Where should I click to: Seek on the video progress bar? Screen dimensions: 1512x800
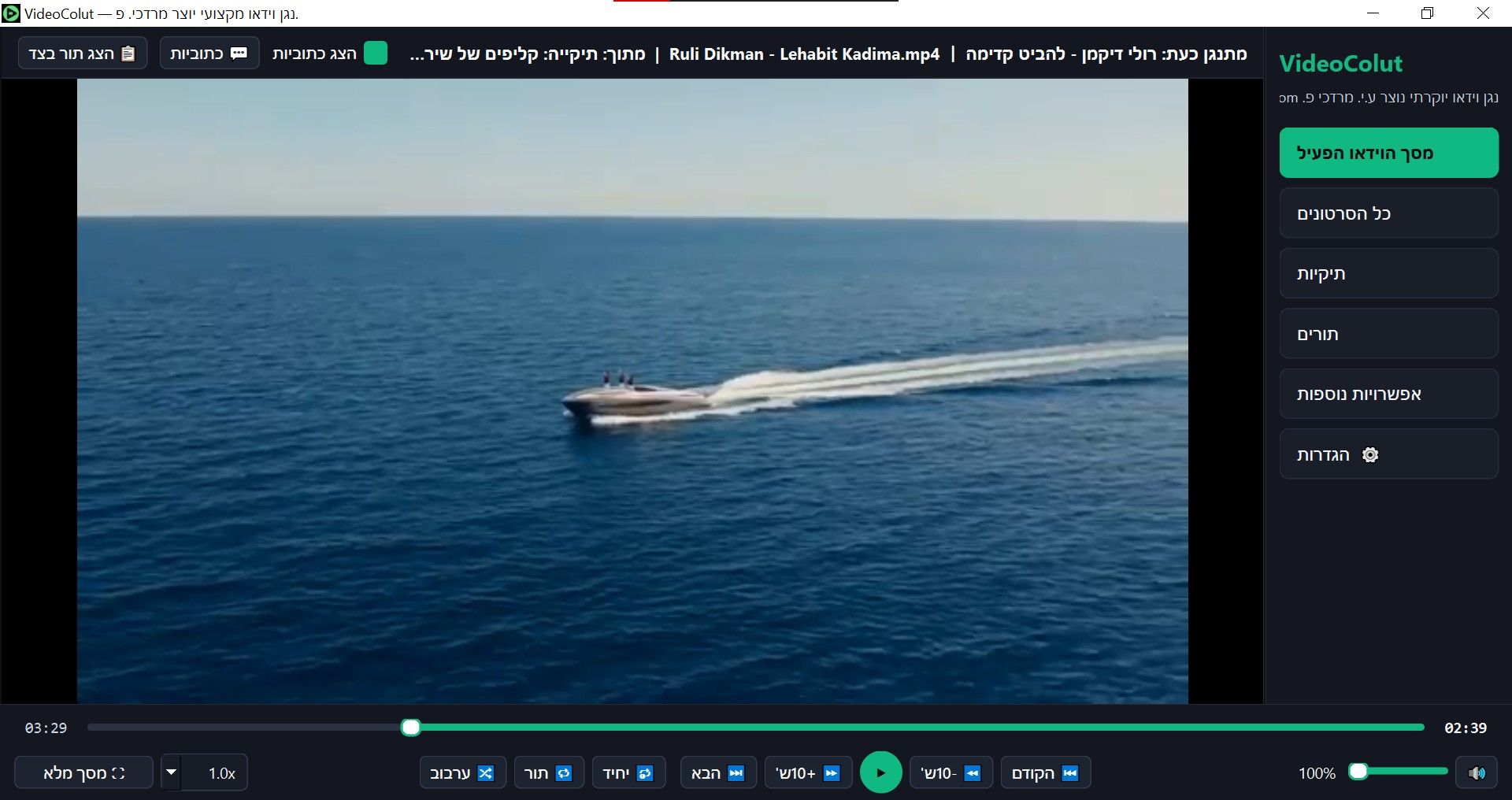pos(756,728)
